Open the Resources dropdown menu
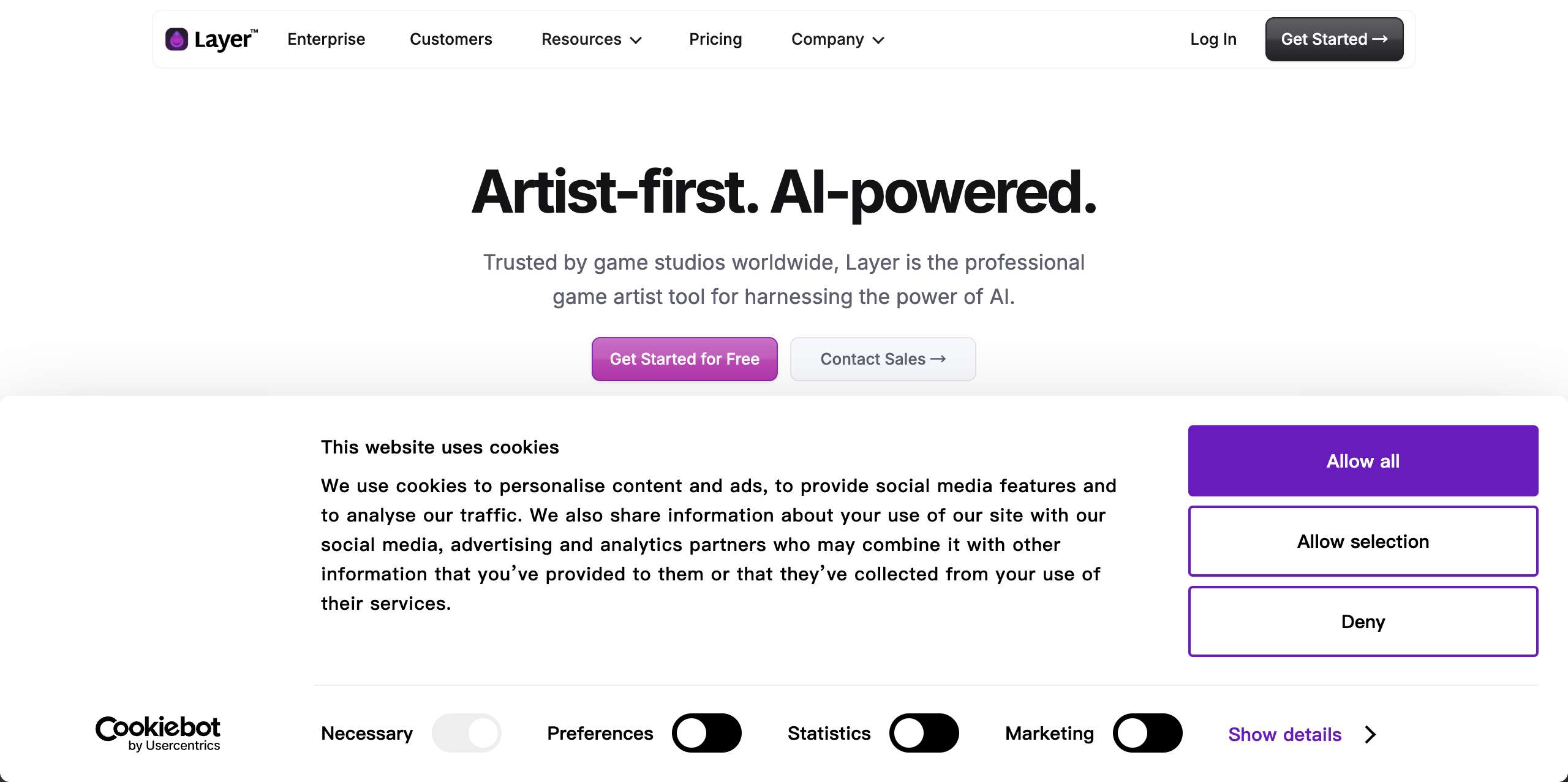The width and height of the screenshot is (1568, 782). pos(591,39)
